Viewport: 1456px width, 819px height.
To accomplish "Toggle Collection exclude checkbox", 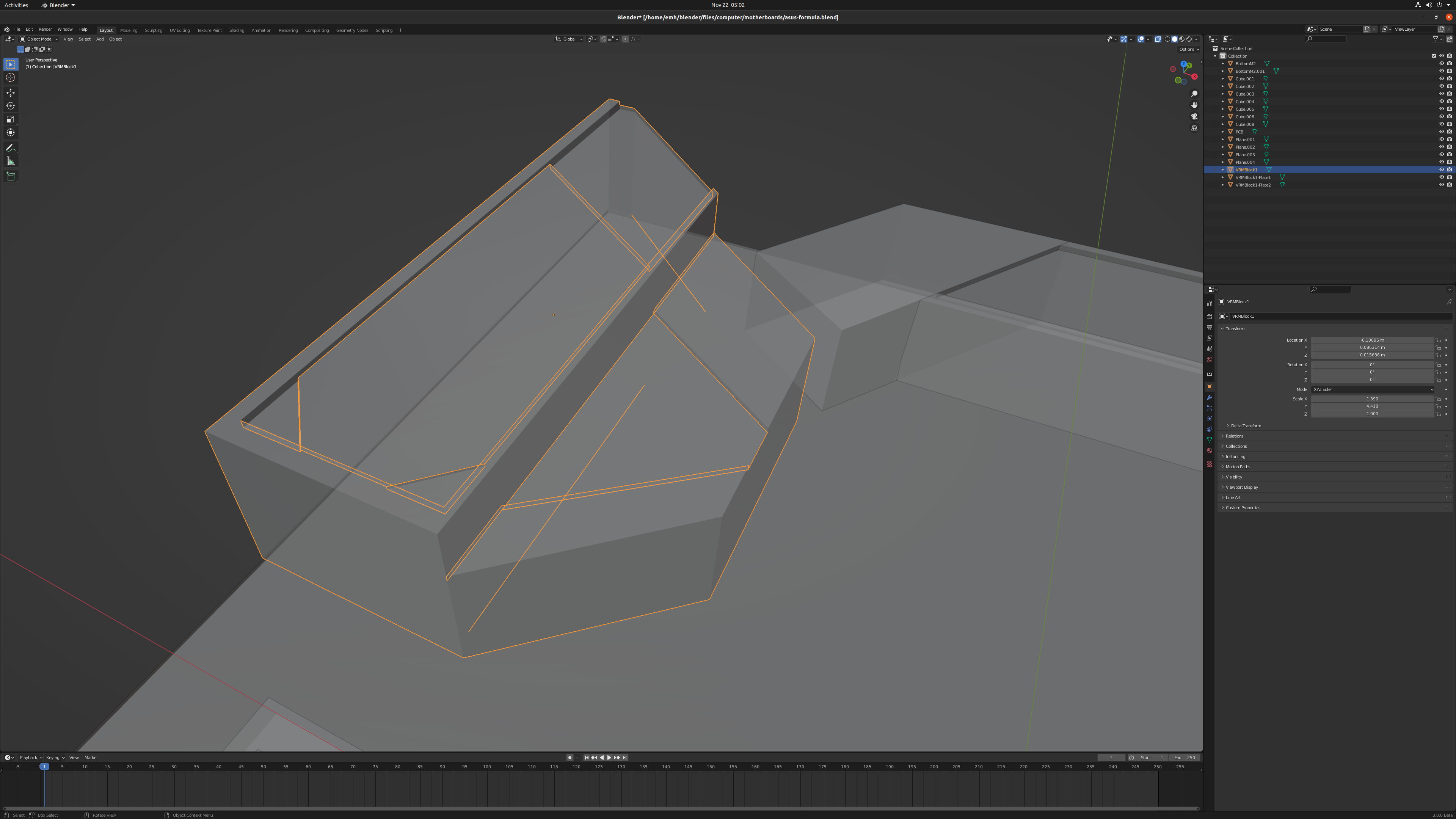I will (1434, 56).
